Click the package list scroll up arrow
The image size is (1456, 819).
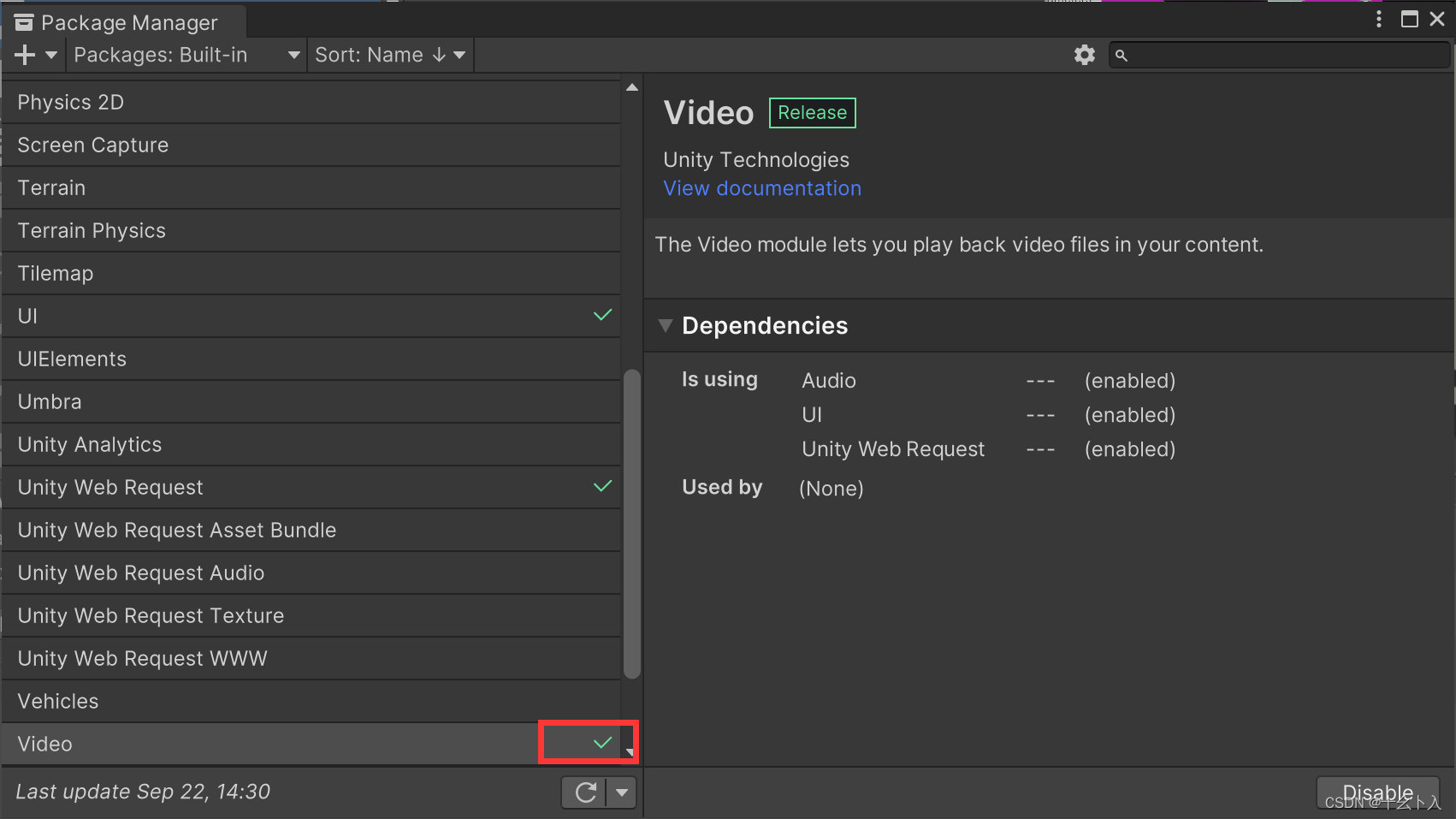pyautogui.click(x=632, y=87)
